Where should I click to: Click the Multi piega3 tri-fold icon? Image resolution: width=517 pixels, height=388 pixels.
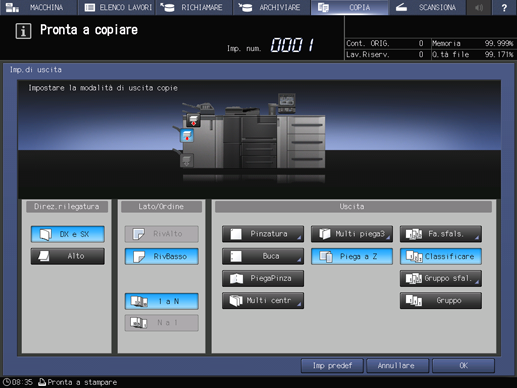click(325, 234)
